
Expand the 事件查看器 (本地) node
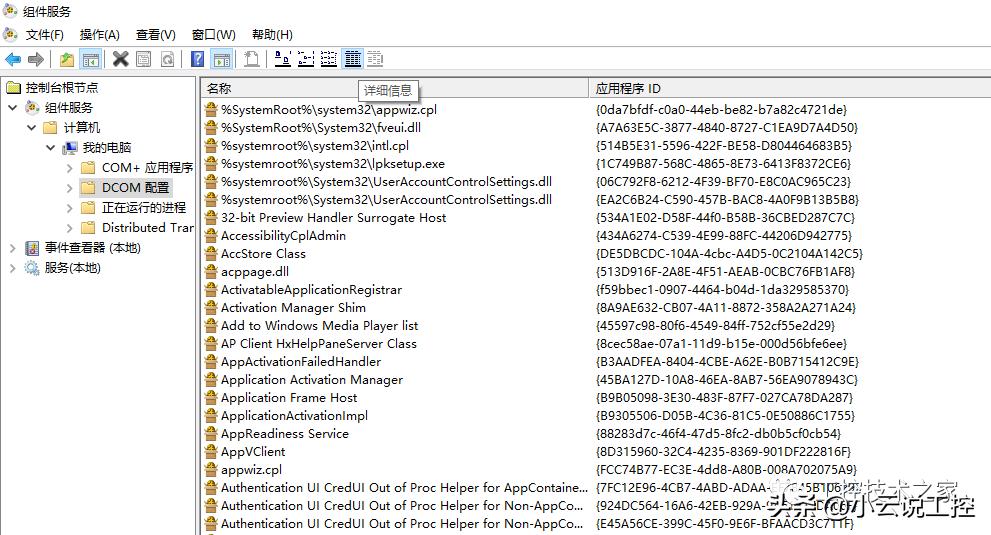(12, 248)
